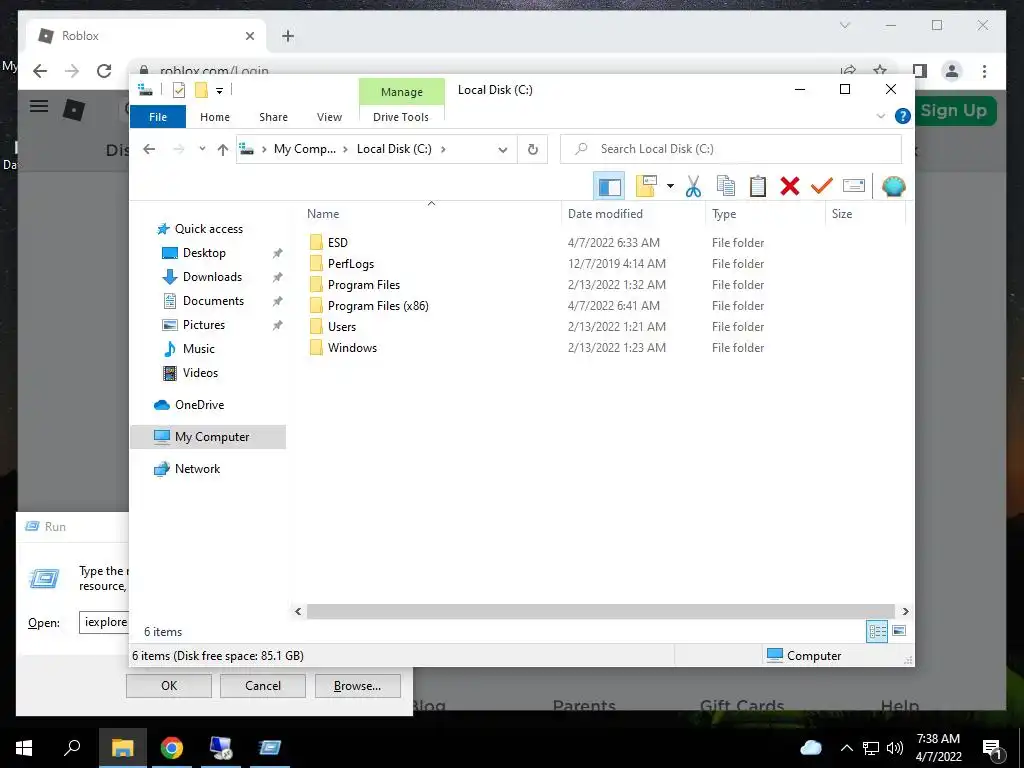Open the recent locations dropdown
The width and height of the screenshot is (1024, 768).
202,149
